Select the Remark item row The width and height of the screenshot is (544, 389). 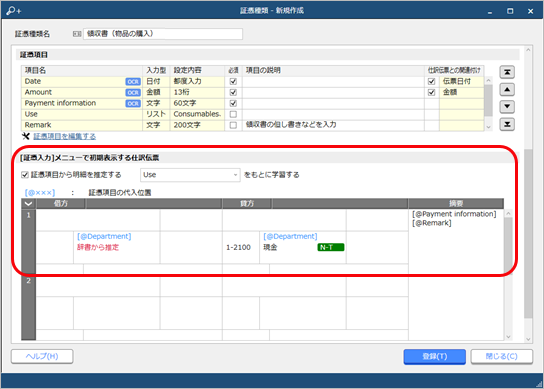pos(252,125)
